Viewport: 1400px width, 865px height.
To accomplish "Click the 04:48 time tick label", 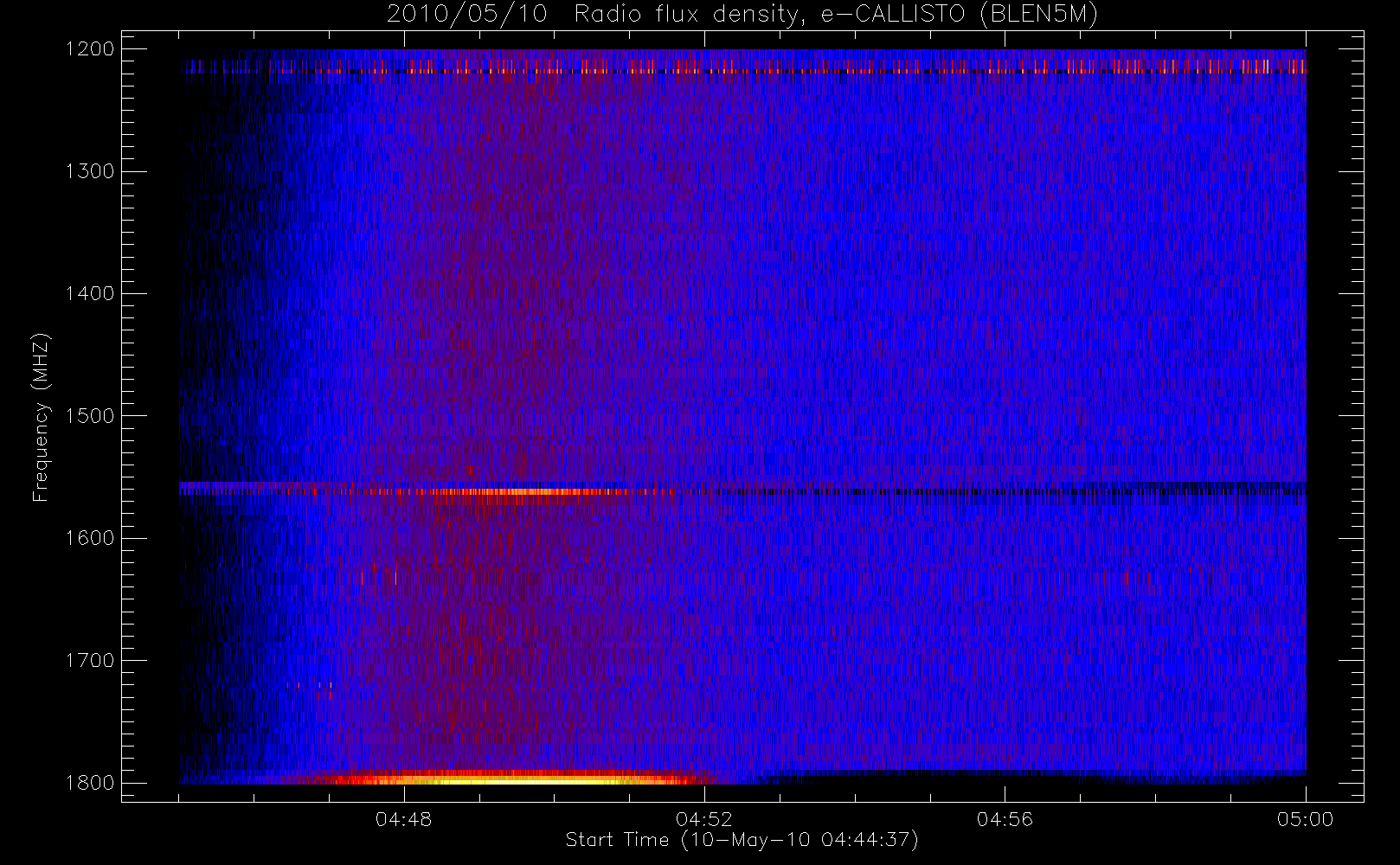I will pos(403,819).
